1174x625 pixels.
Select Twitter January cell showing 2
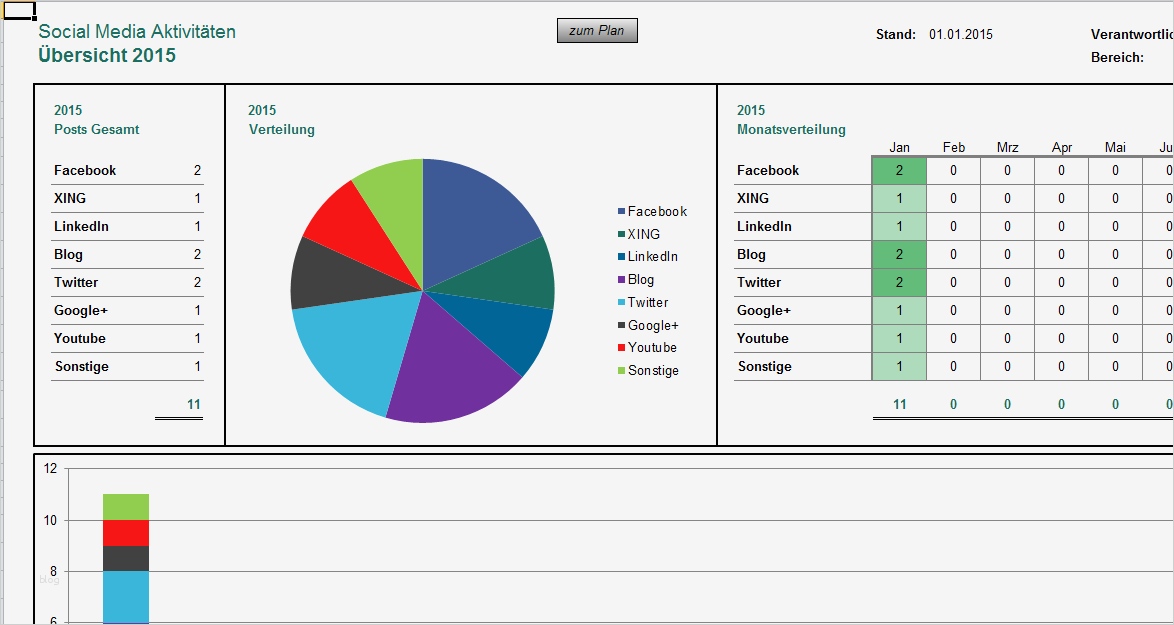pos(899,282)
